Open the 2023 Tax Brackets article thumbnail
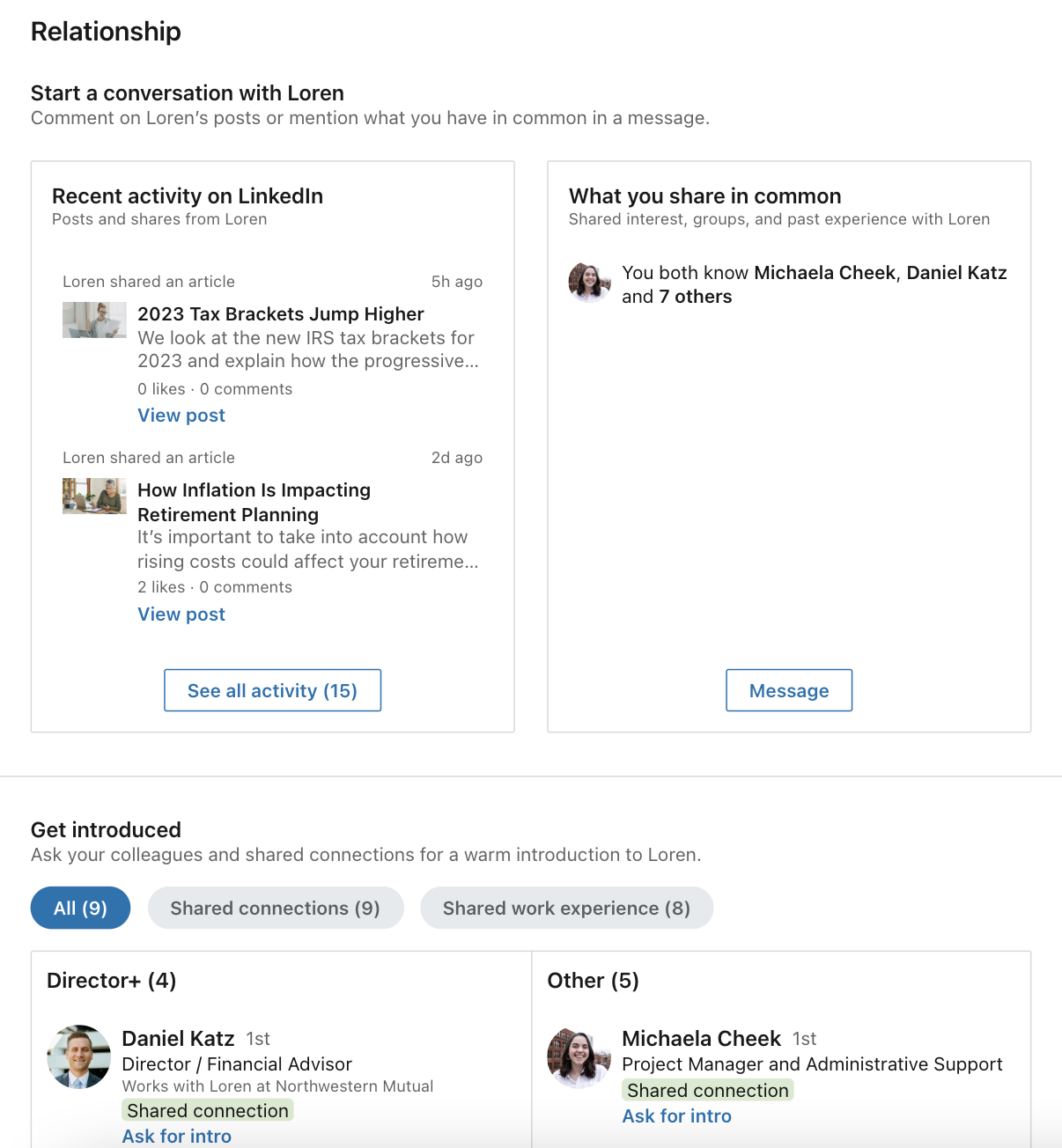The width and height of the screenshot is (1062, 1148). click(94, 320)
